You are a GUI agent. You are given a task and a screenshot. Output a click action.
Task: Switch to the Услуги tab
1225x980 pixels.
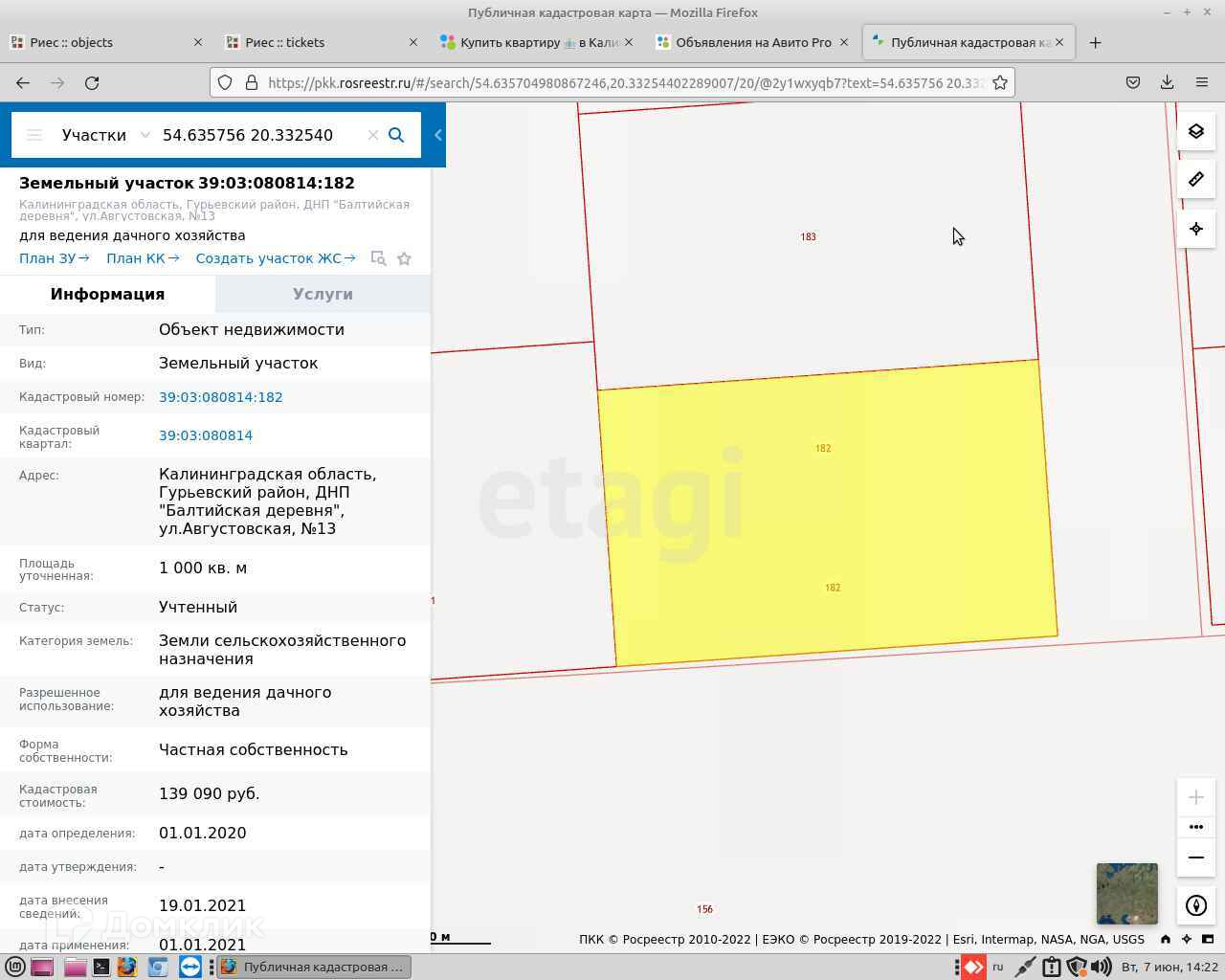(323, 294)
